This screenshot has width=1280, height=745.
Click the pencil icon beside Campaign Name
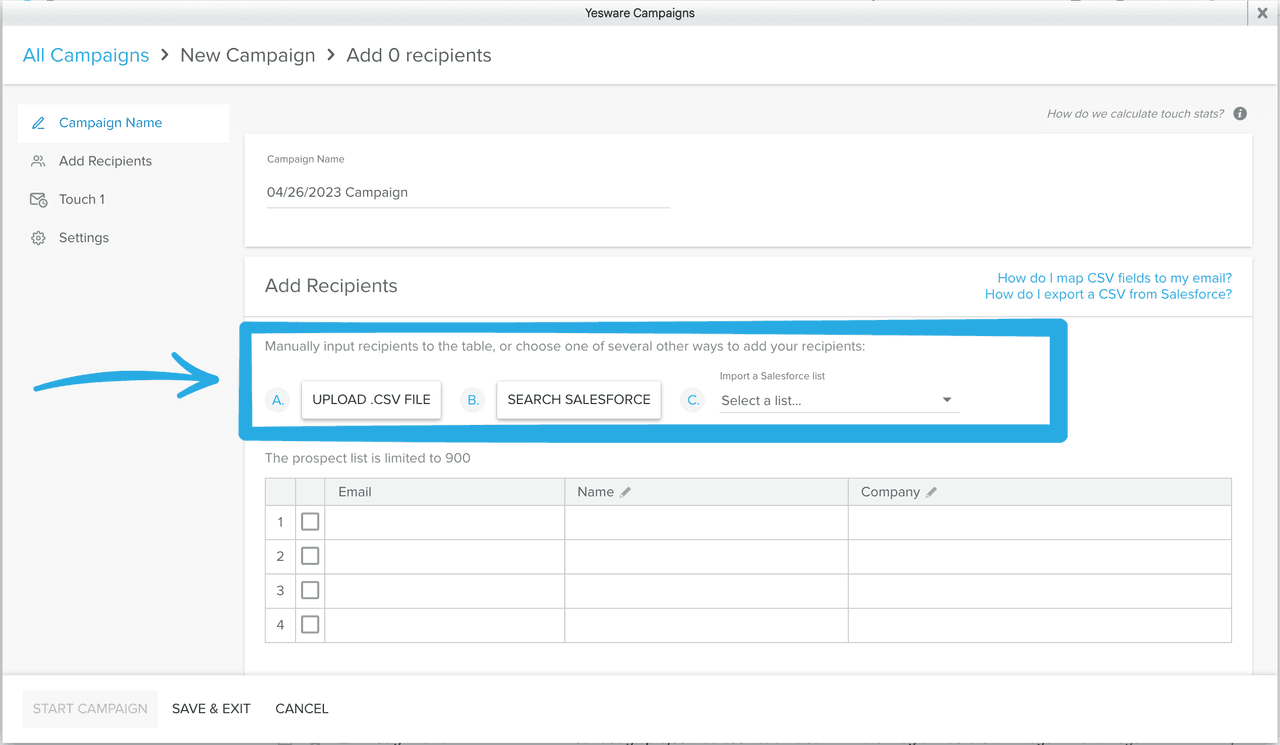click(38, 123)
